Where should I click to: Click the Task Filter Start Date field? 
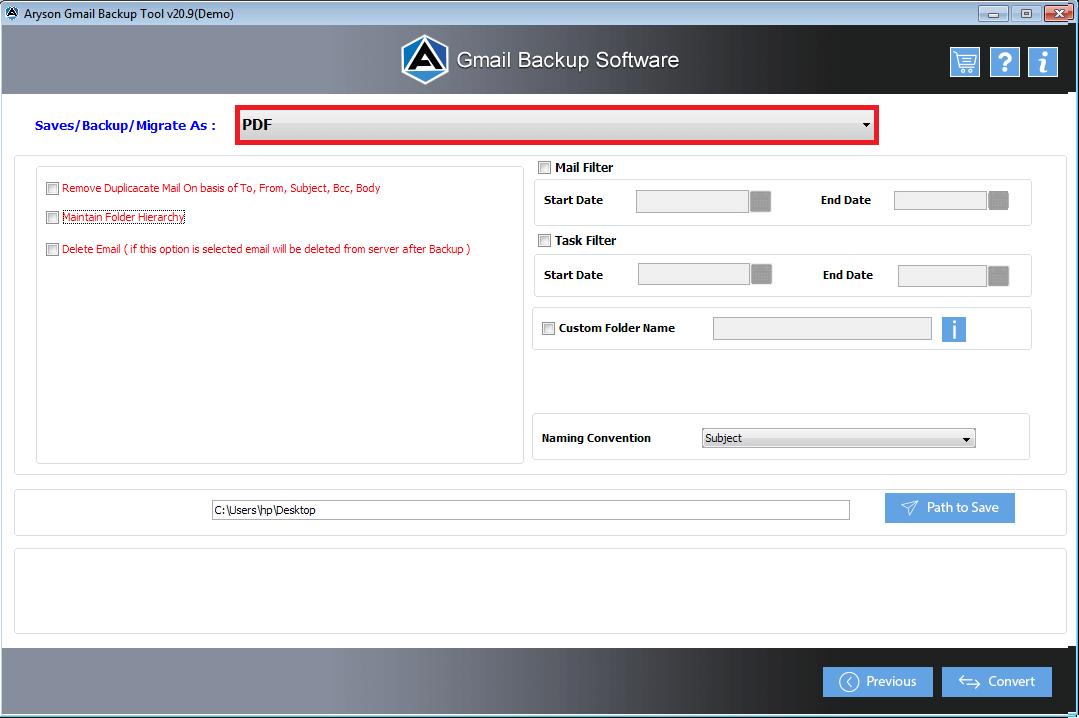[694, 274]
